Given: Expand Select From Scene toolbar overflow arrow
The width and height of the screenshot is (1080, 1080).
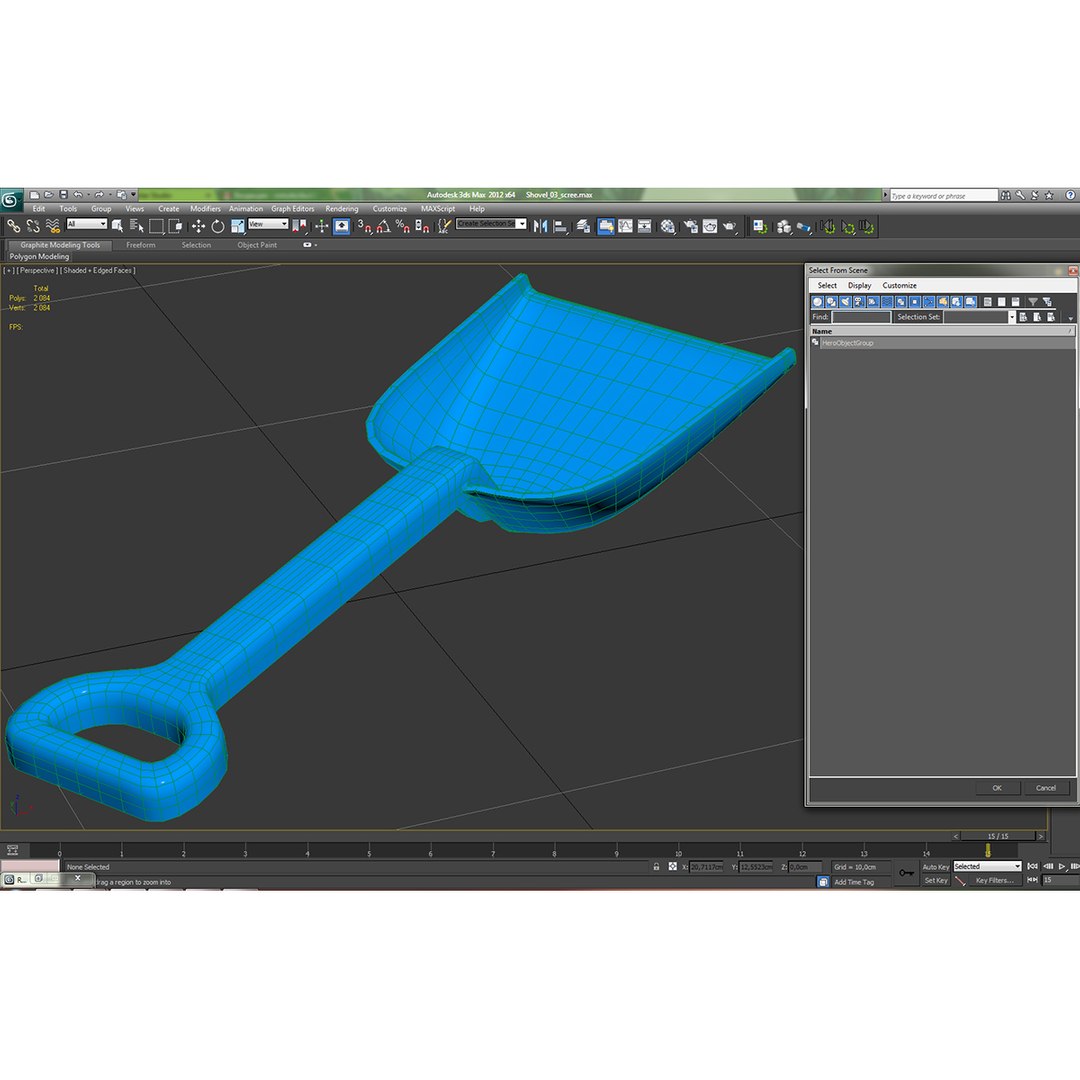Looking at the screenshot, I should coord(1070,318).
